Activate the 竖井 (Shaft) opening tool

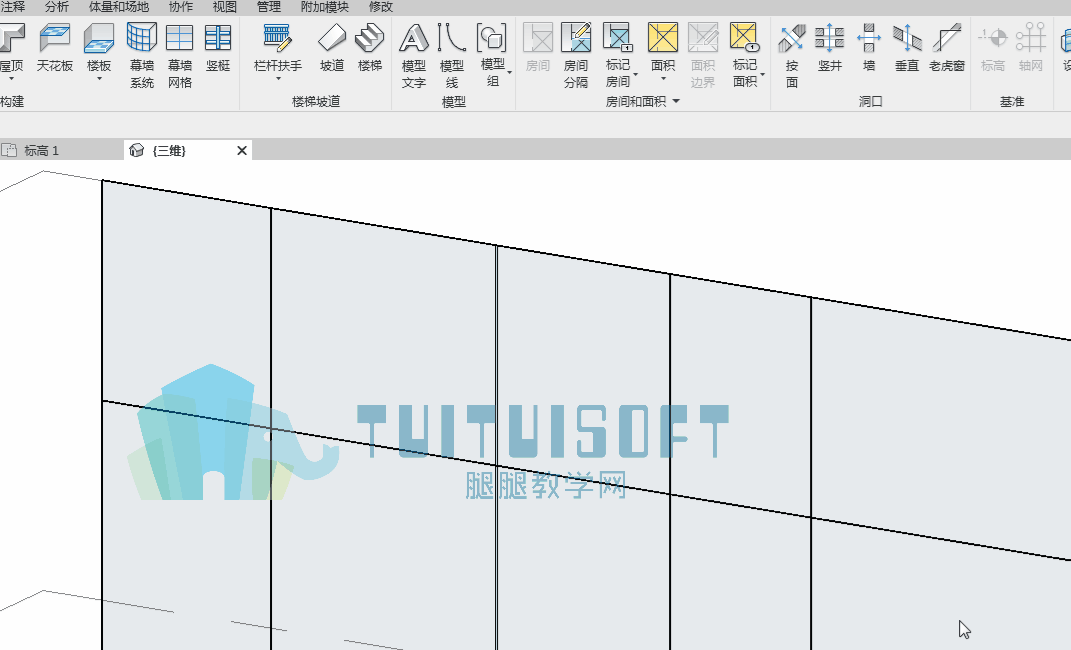point(830,46)
